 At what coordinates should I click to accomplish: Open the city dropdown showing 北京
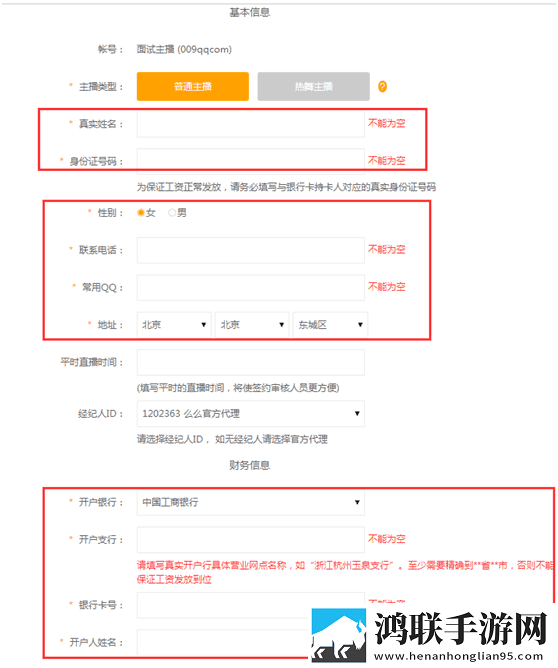tap(252, 325)
